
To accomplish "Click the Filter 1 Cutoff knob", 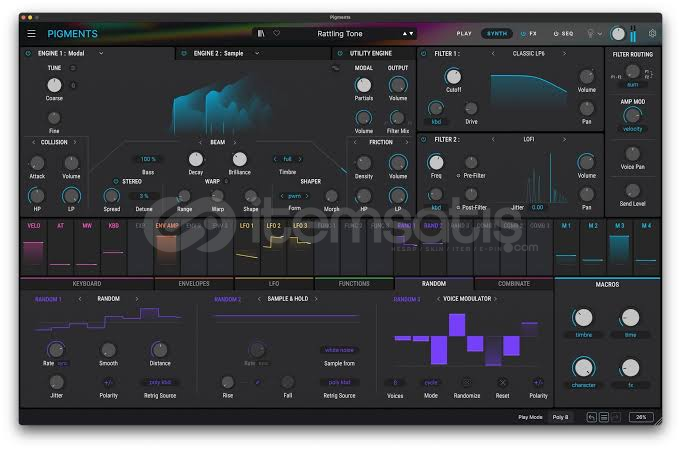I will (453, 76).
